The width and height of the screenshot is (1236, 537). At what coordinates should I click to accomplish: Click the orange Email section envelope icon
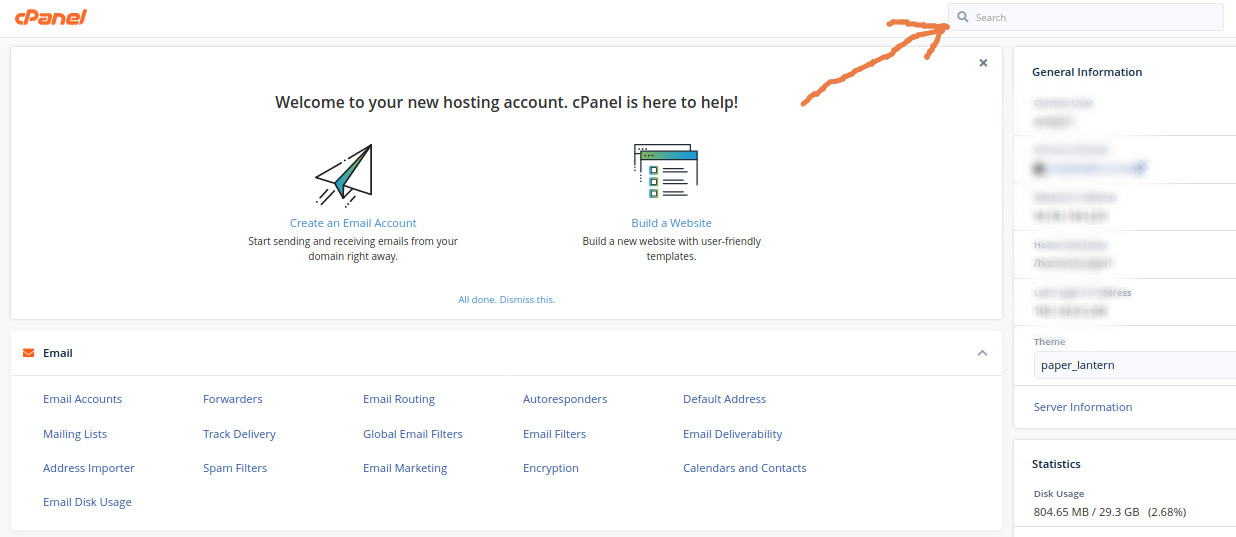point(28,353)
